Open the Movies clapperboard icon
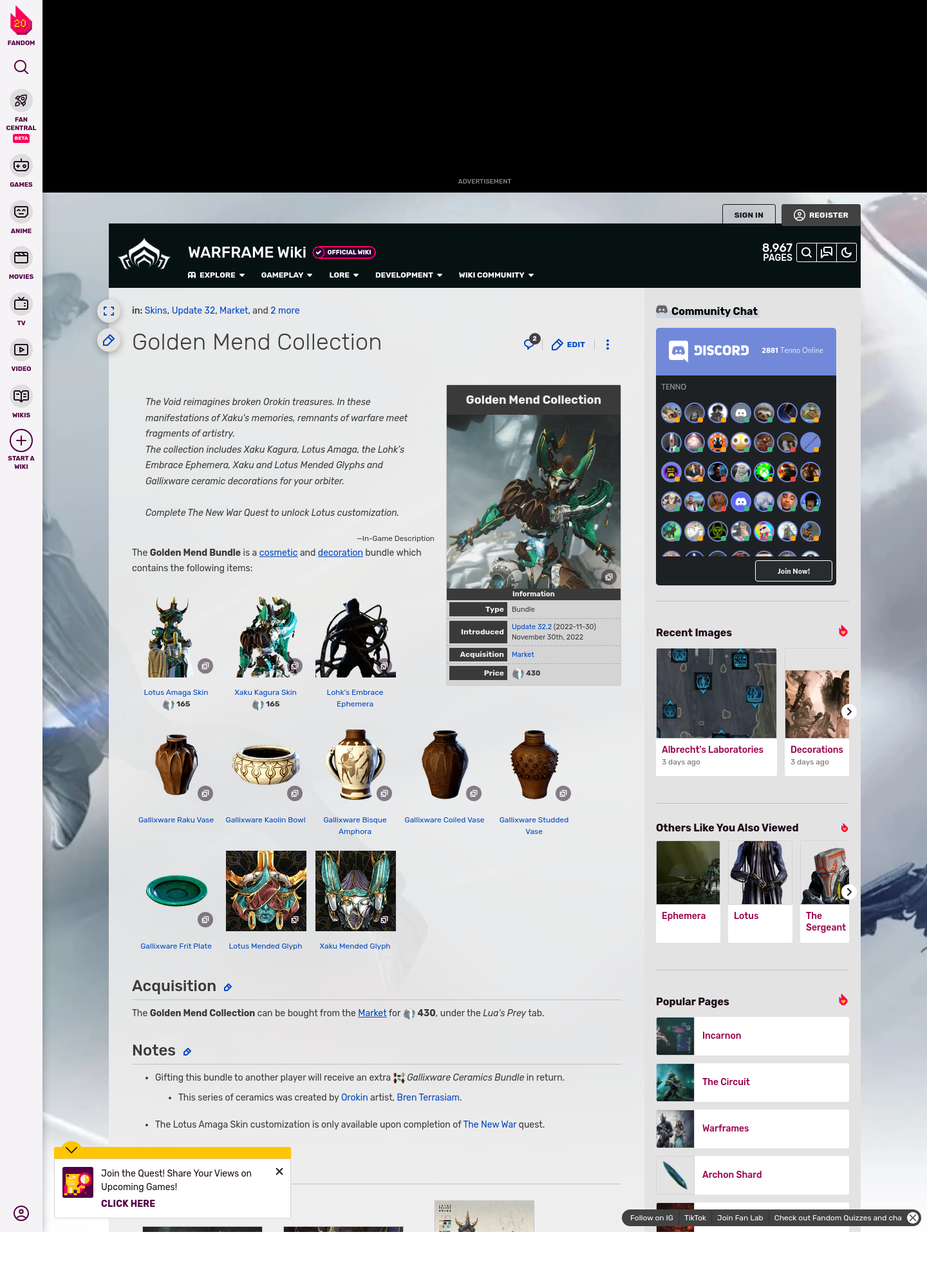 (21, 258)
